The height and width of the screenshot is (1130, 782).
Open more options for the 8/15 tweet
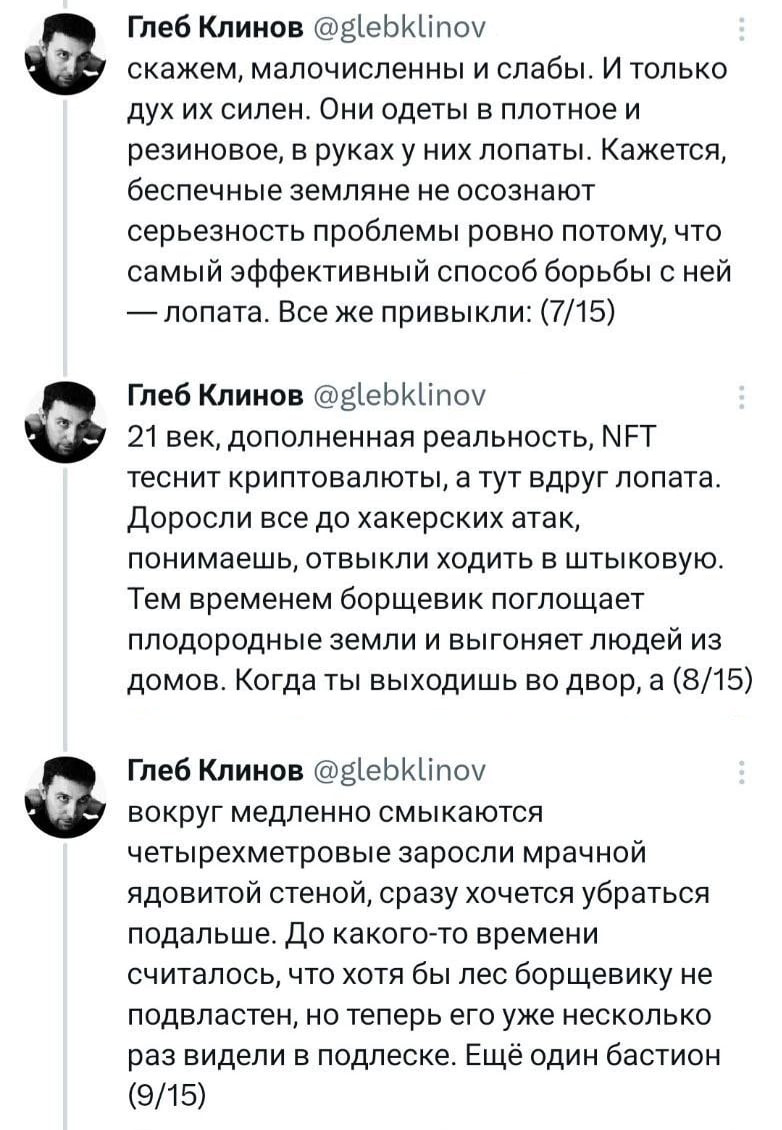pos(742,396)
